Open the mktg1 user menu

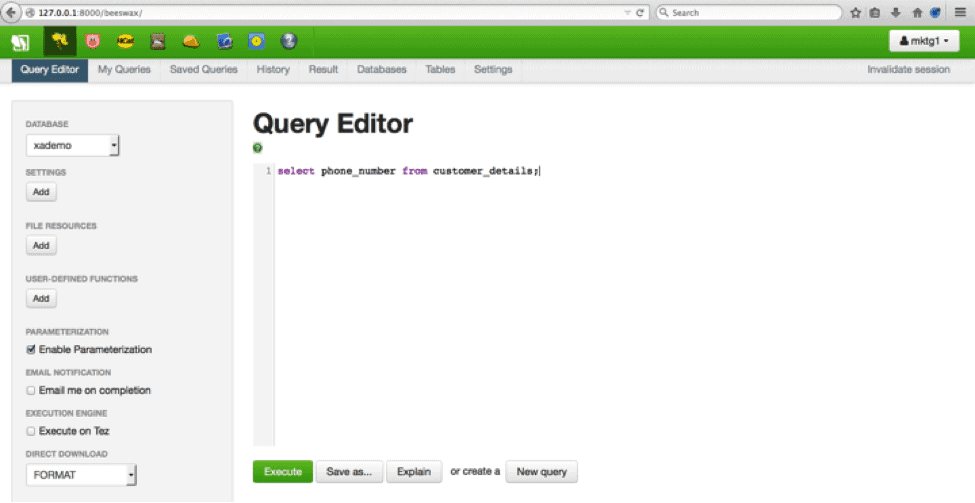click(923, 41)
